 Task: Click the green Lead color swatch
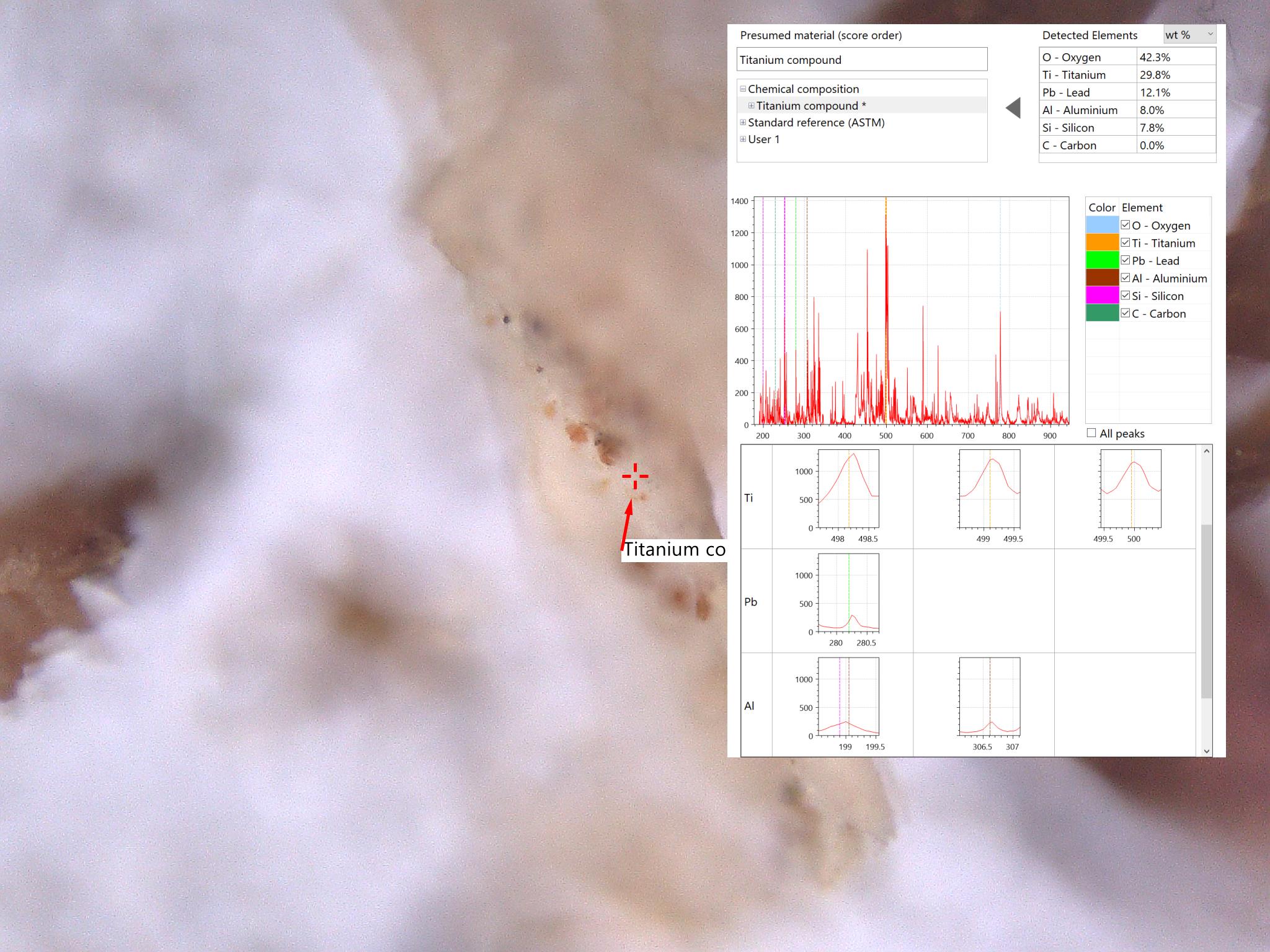1102,260
